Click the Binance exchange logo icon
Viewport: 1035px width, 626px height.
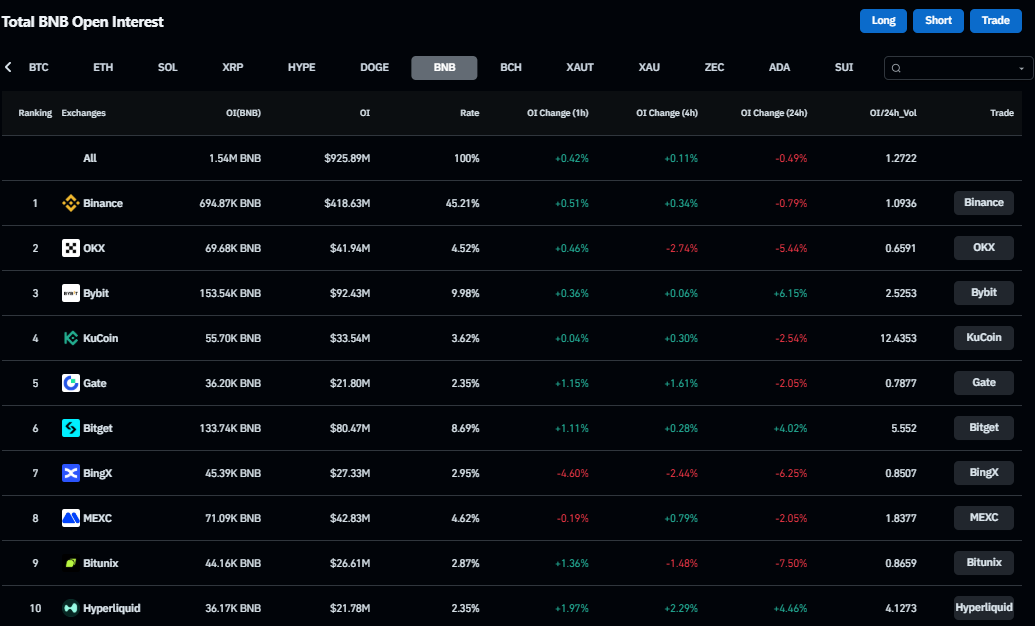(71, 203)
